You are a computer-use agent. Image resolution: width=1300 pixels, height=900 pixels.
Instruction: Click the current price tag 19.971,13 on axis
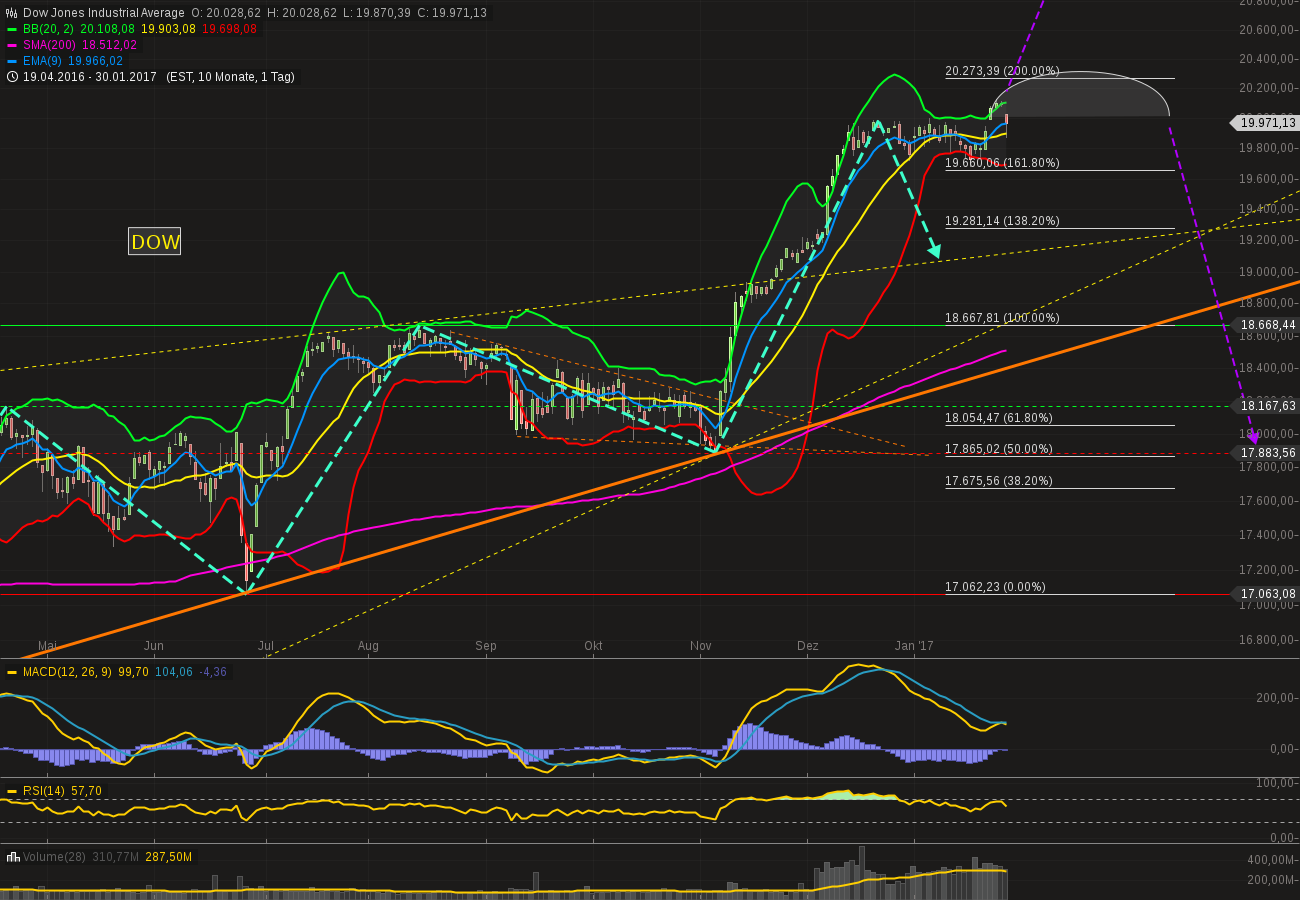point(1265,123)
